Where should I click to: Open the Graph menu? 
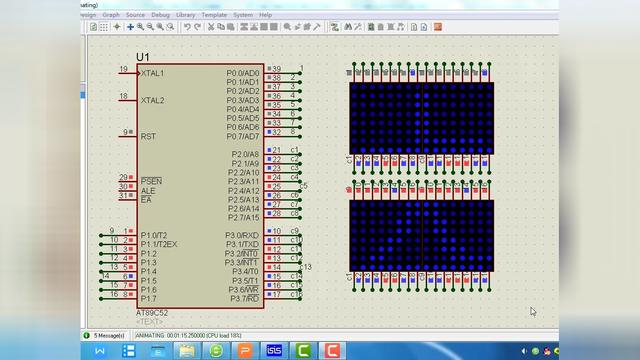click(x=111, y=15)
